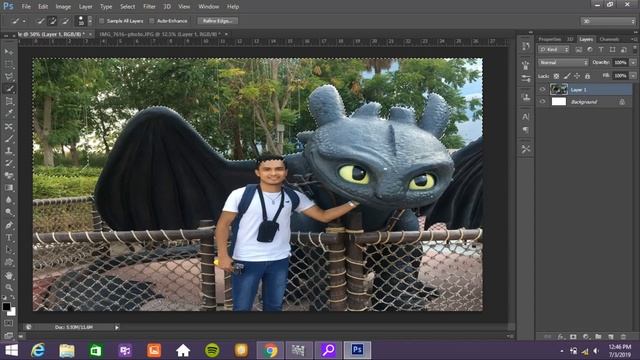This screenshot has width=640, height=360.
Task: Switch to IMG_7616 photo document tab
Action: [x=160, y=34]
